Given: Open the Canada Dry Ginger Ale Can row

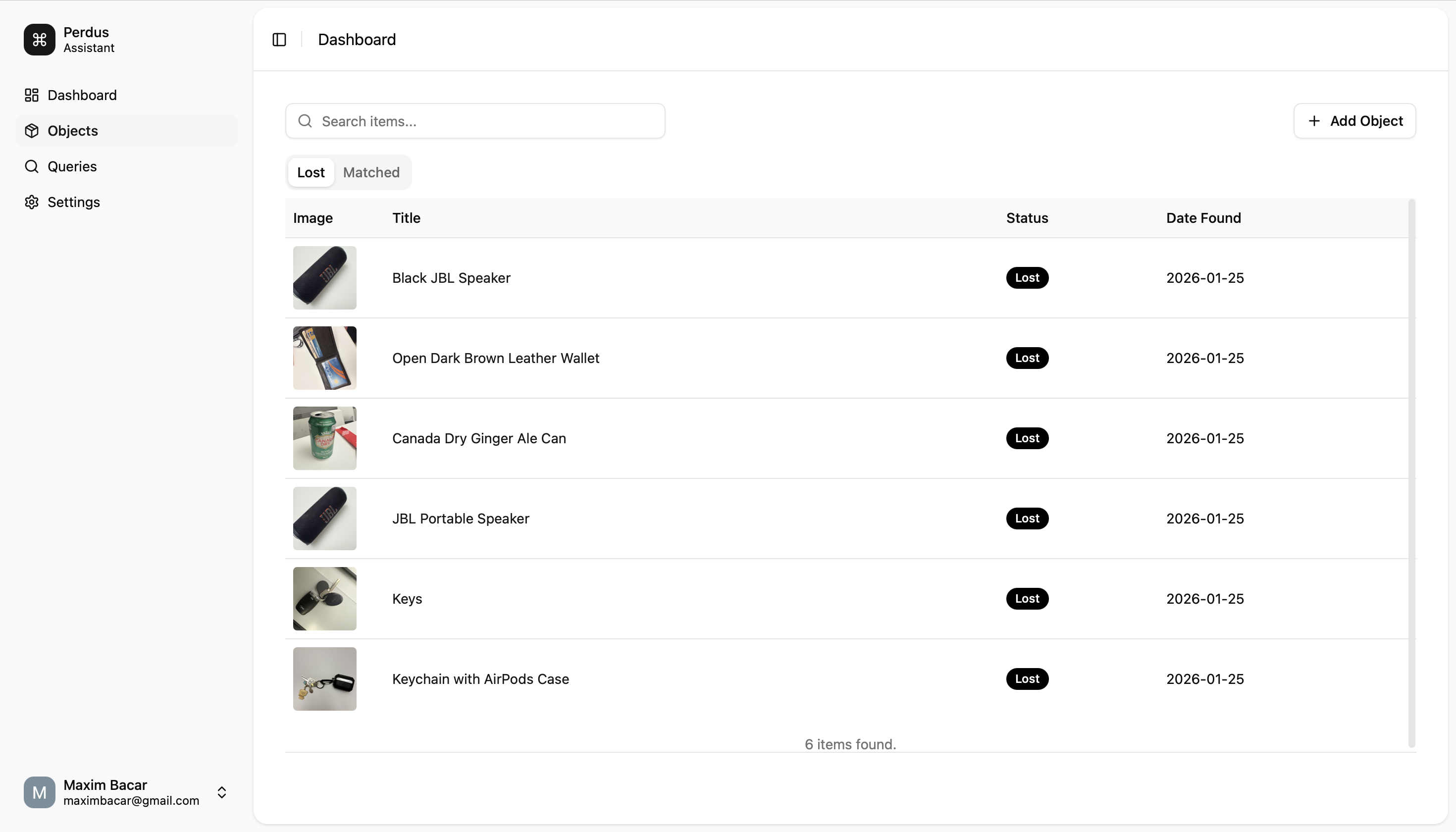Looking at the screenshot, I should point(479,438).
